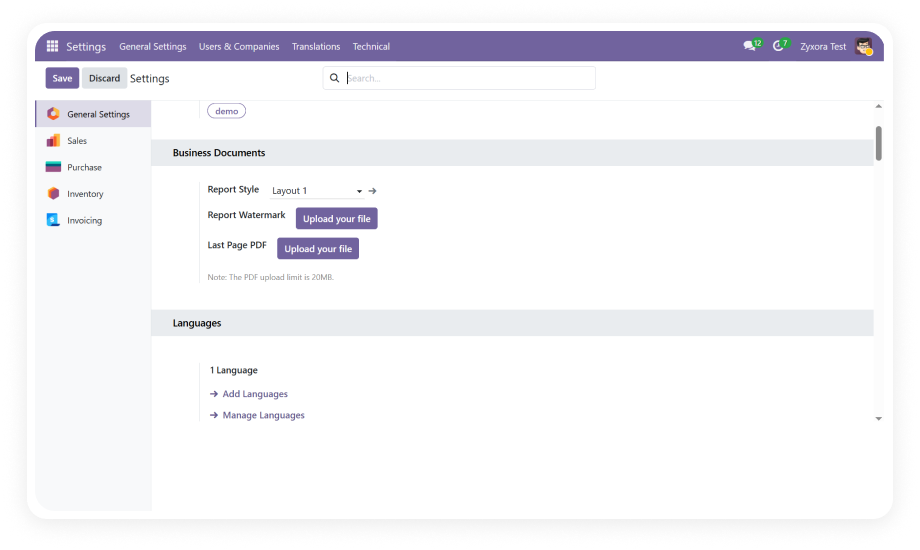Viewport: 920px width, 550px height.
Task: Open the Translations menu
Action: tap(316, 46)
